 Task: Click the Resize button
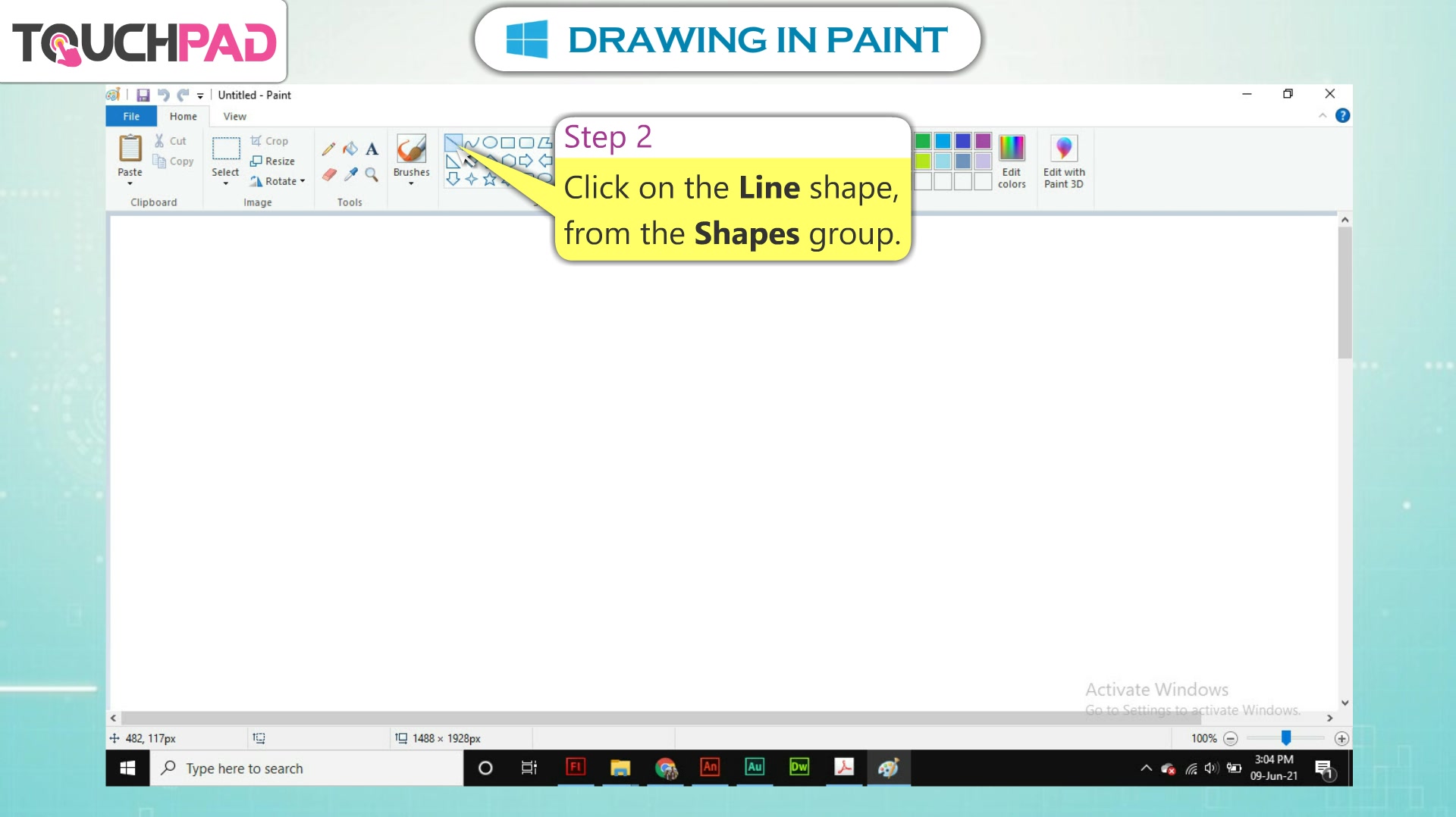pyautogui.click(x=272, y=161)
